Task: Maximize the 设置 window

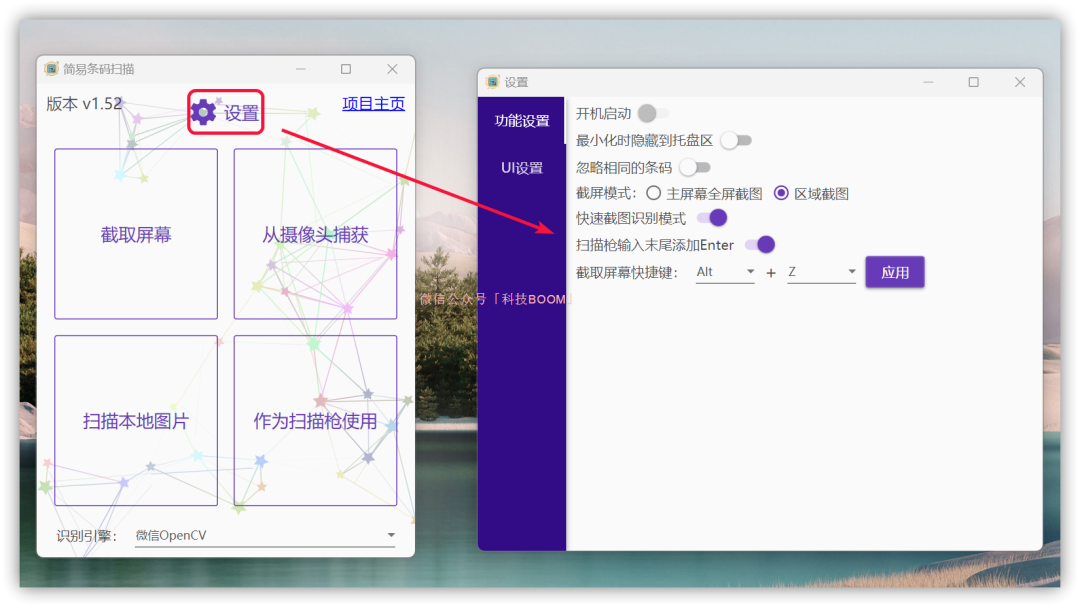Action: 973,82
